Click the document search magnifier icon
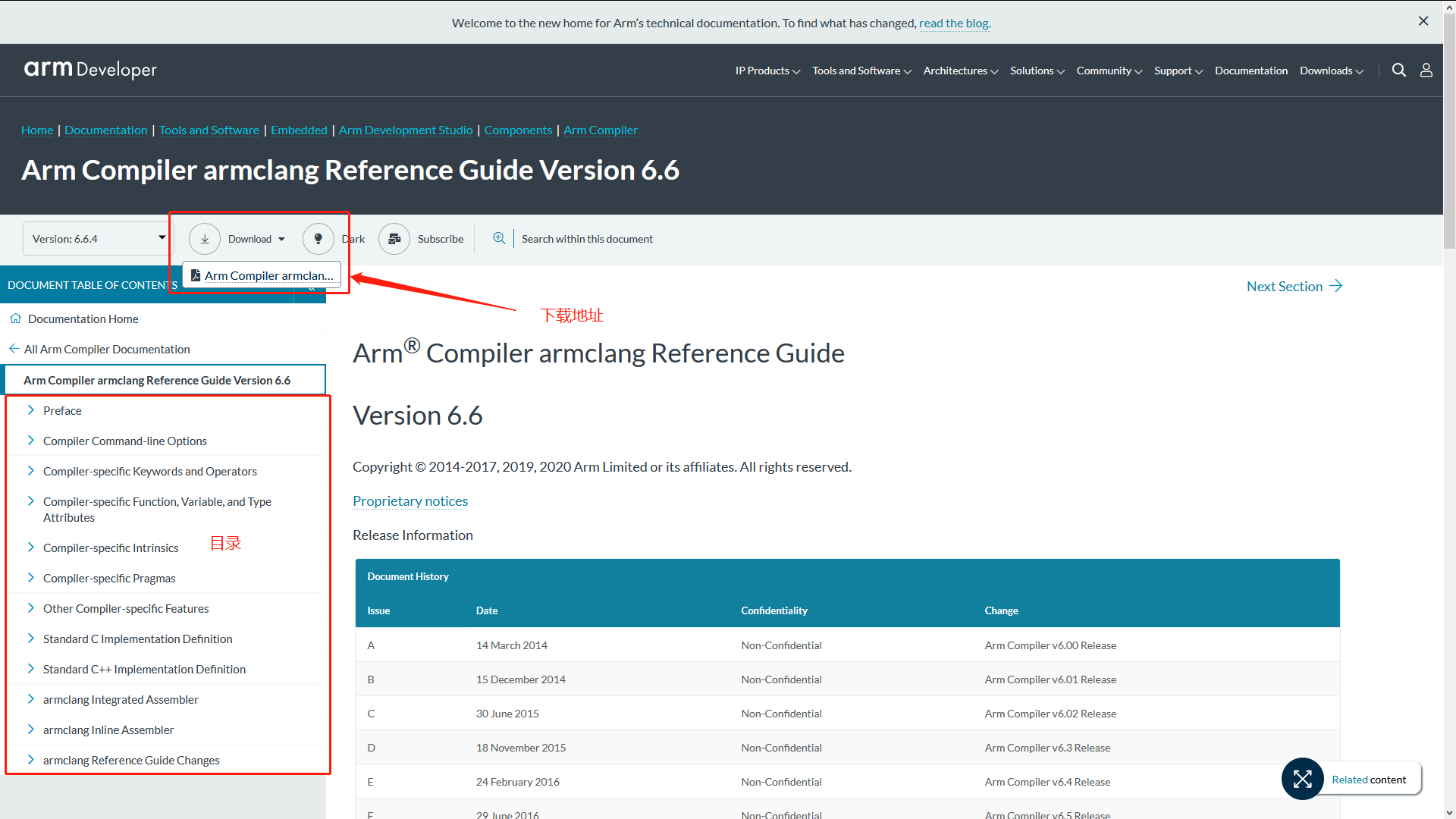 point(499,238)
